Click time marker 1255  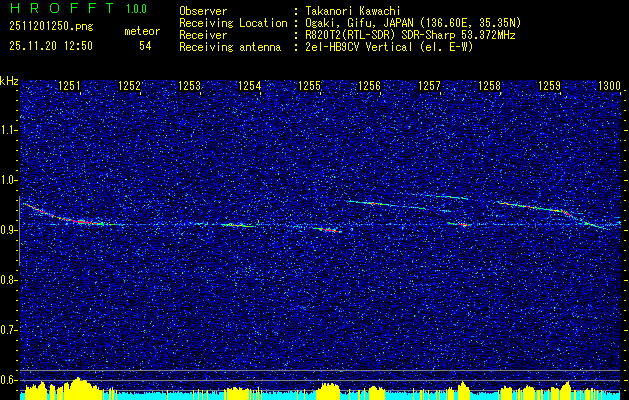tap(310, 86)
